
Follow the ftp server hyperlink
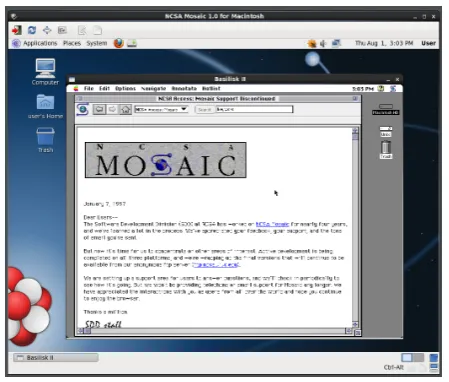click(x=216, y=265)
